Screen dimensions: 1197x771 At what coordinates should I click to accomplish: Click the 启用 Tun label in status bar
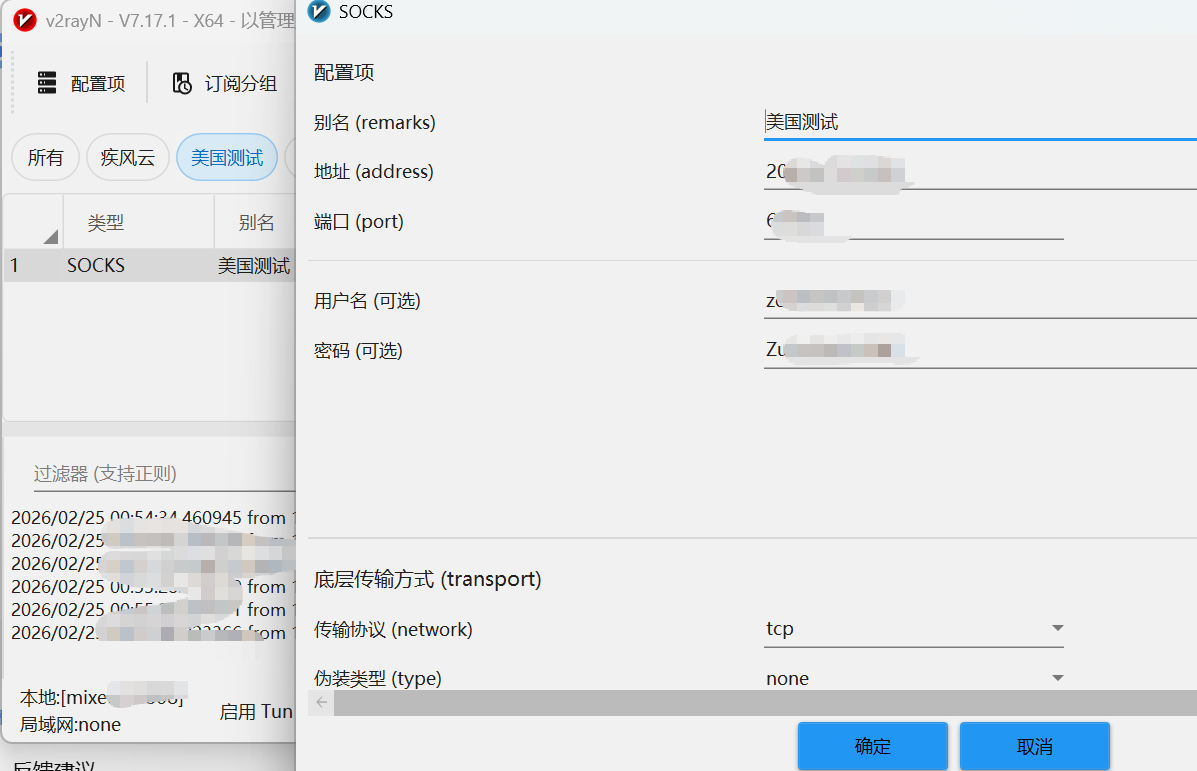[x=256, y=711]
